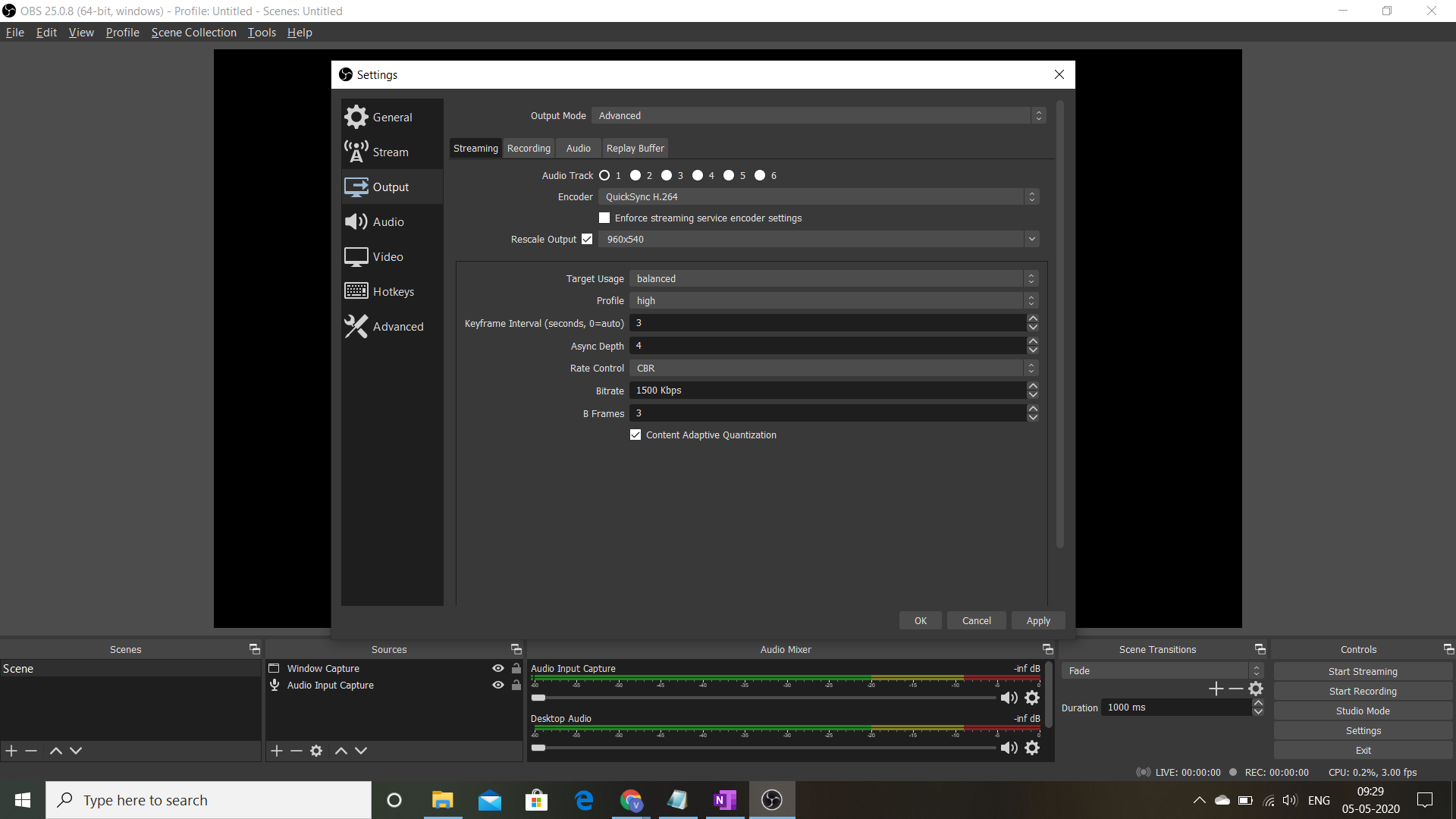The height and width of the screenshot is (819, 1456).
Task: Lock the Audio Input Capture source
Action: (x=516, y=685)
